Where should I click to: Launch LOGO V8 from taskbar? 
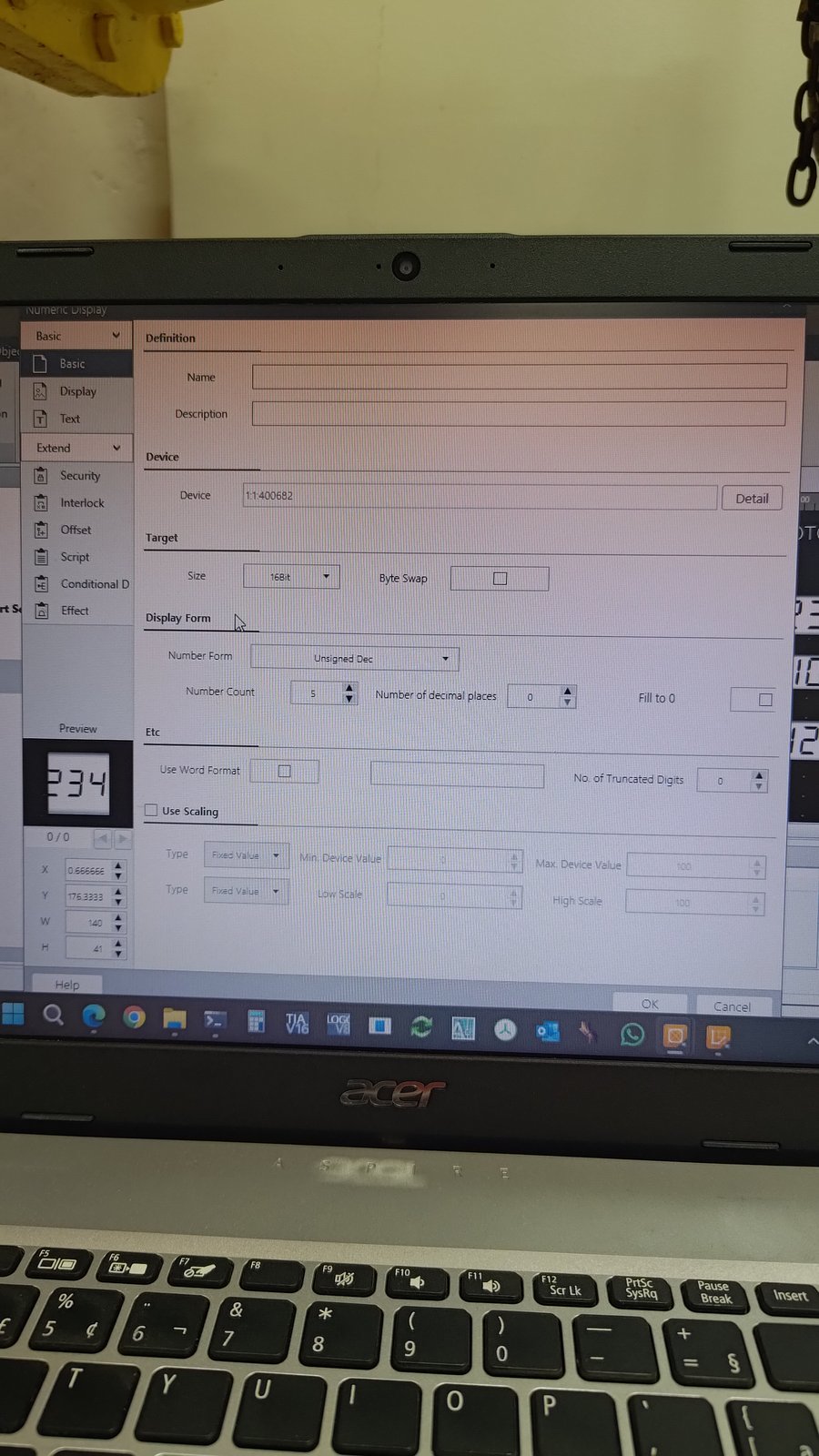tap(339, 1025)
